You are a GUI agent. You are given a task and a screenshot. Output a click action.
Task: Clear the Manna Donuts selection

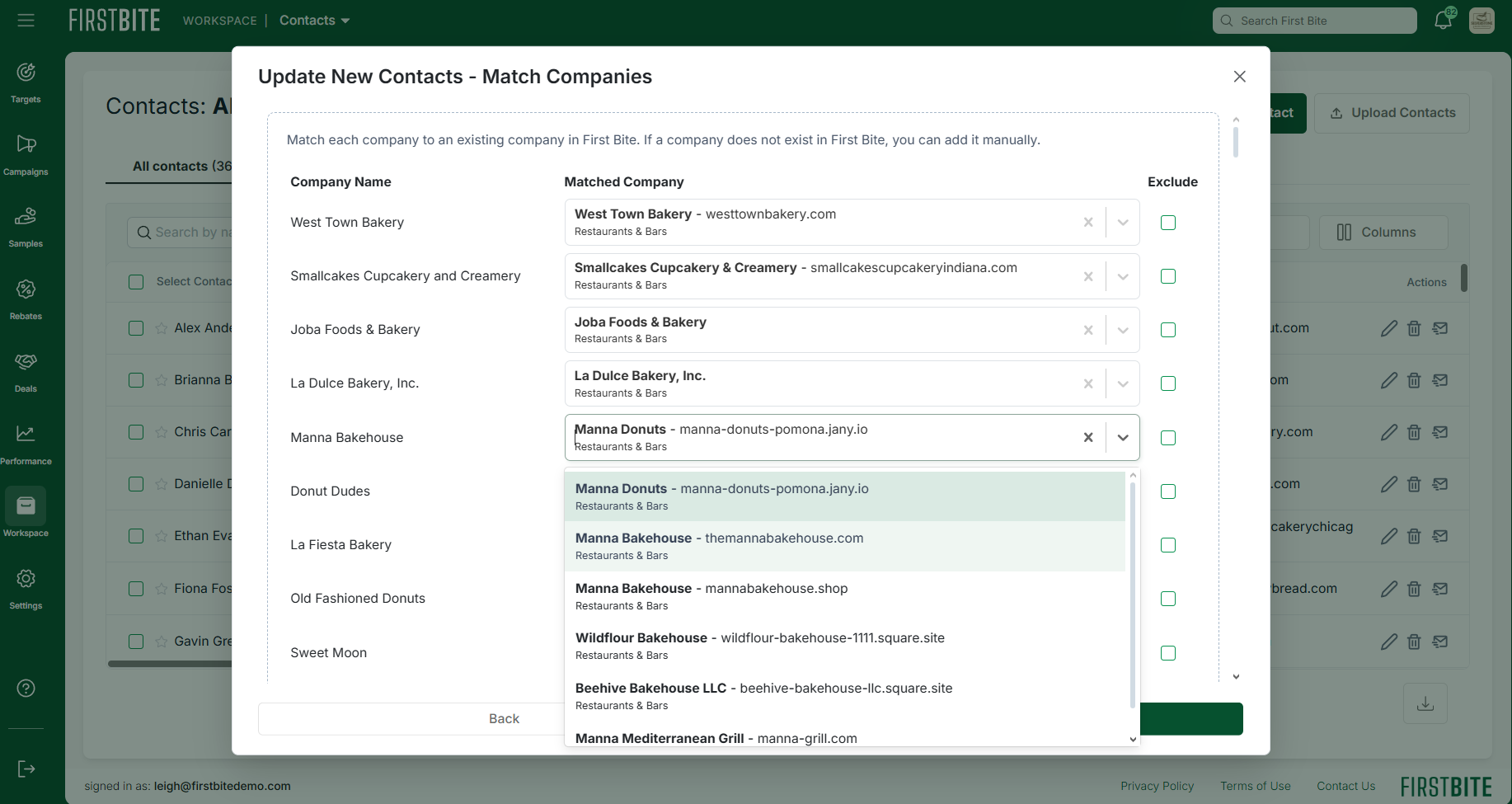1088,438
